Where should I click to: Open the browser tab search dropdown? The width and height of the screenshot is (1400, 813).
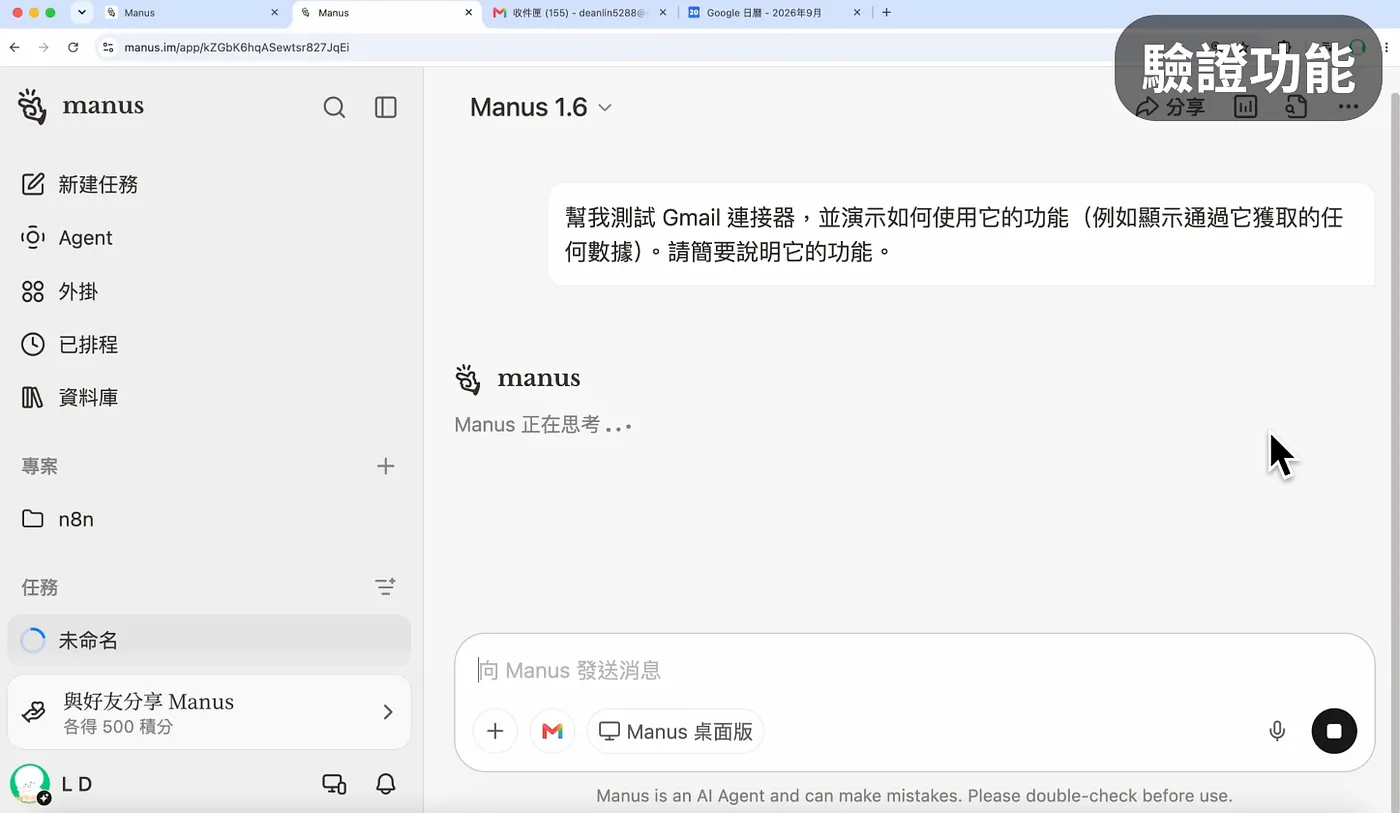click(81, 13)
